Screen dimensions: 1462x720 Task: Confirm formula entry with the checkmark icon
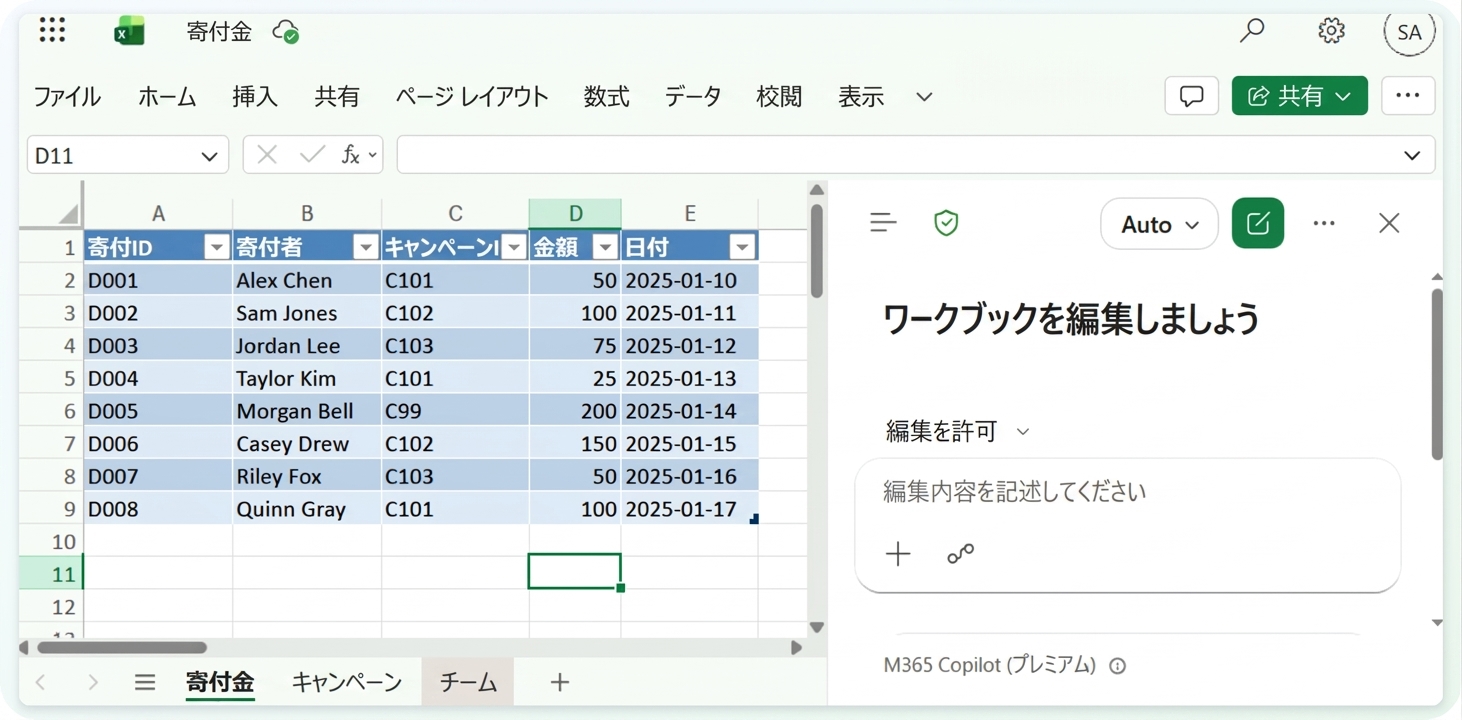(x=312, y=155)
